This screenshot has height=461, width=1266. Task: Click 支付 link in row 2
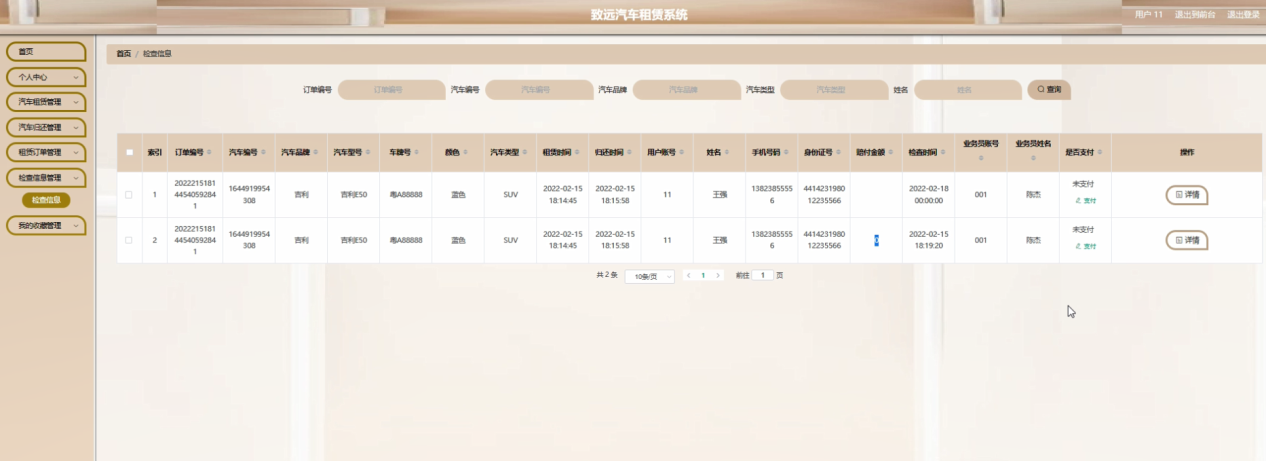pos(1085,246)
